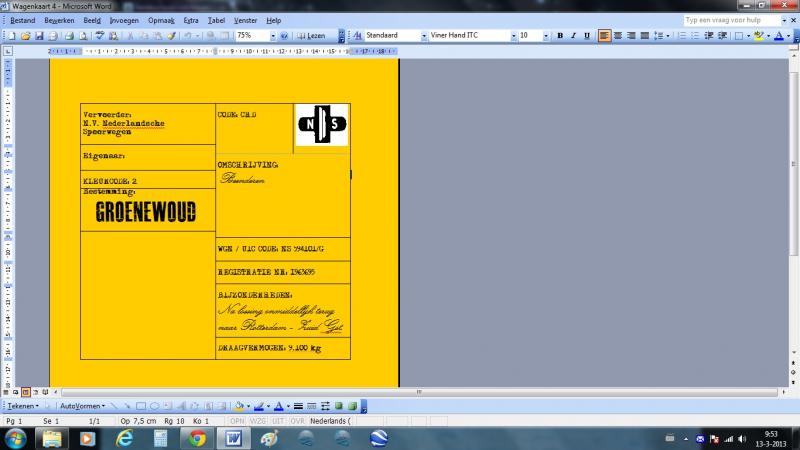Apply Shadow Style to shape
The image size is (800, 450).
(x=338, y=406)
